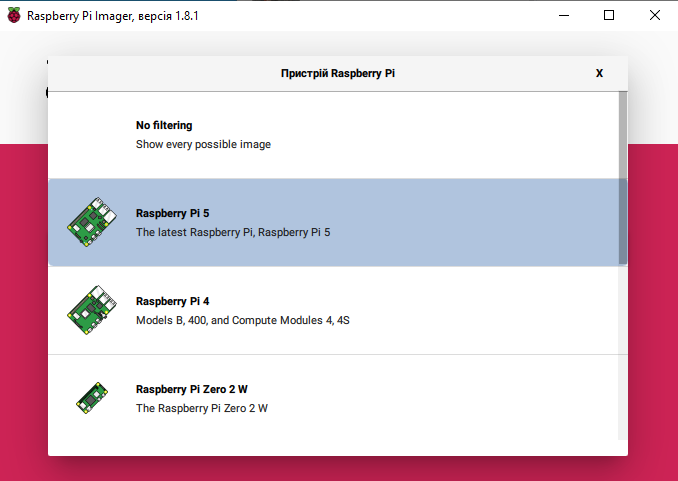The width and height of the screenshot is (678, 481).
Task: Click the Raspberry Pi Zero 2 W board icon
Action: coord(92,398)
